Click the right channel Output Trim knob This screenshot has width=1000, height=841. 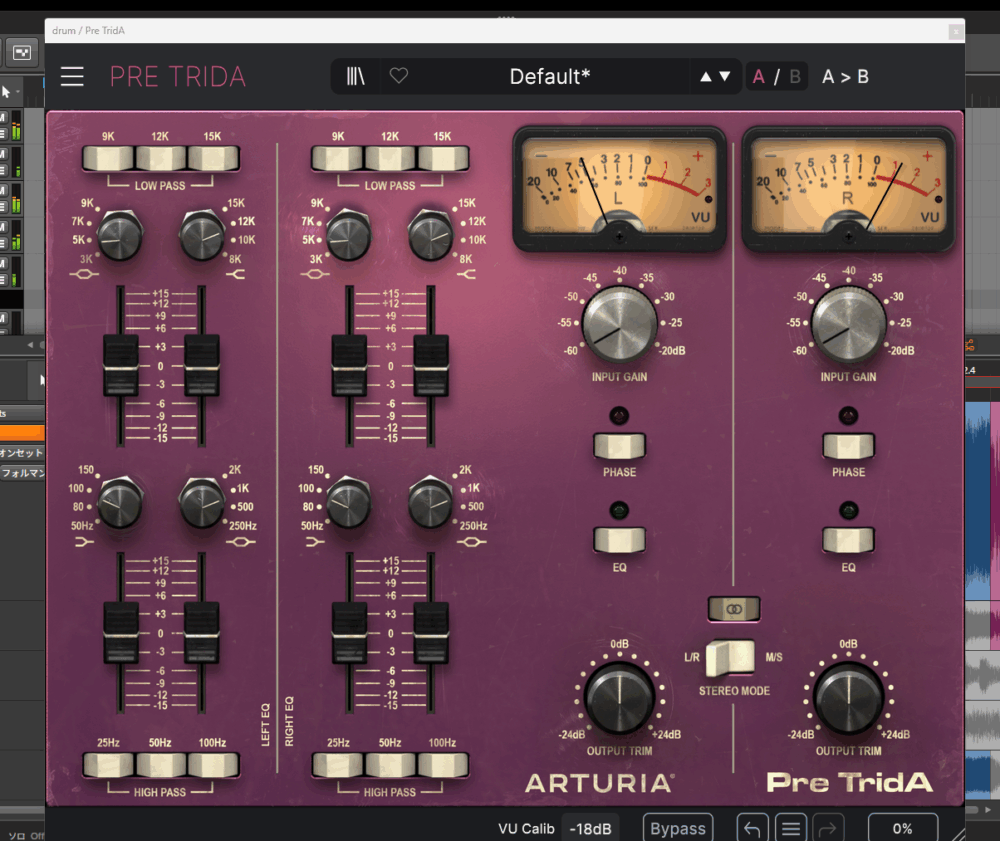pyautogui.click(x=848, y=698)
